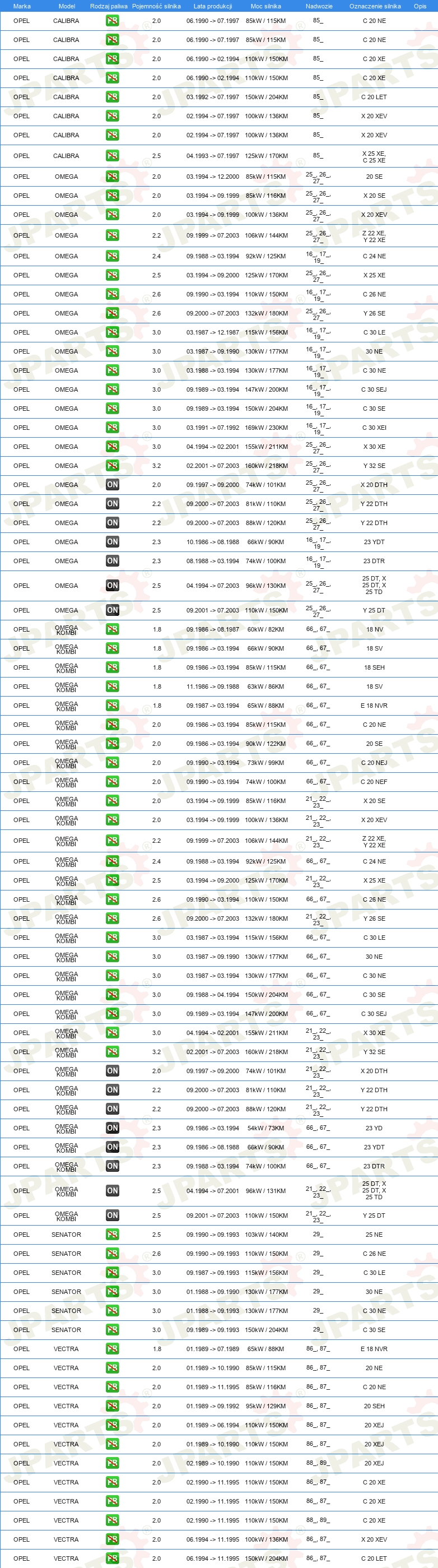Select the Calibra 'X 25 XE, C 25 XE' engine code cell
This screenshot has width=438, height=1568.
pyautogui.click(x=374, y=157)
